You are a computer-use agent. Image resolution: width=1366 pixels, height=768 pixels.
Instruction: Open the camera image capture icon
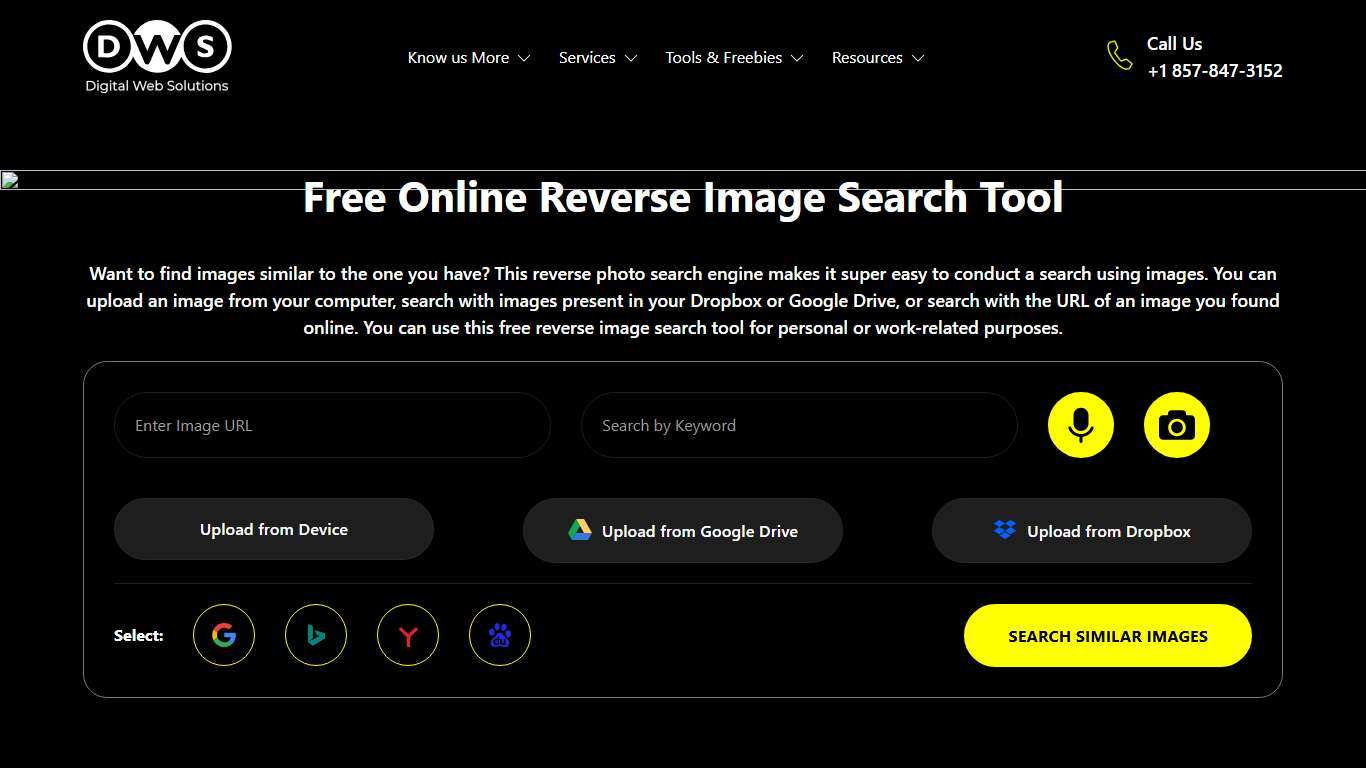point(1176,425)
